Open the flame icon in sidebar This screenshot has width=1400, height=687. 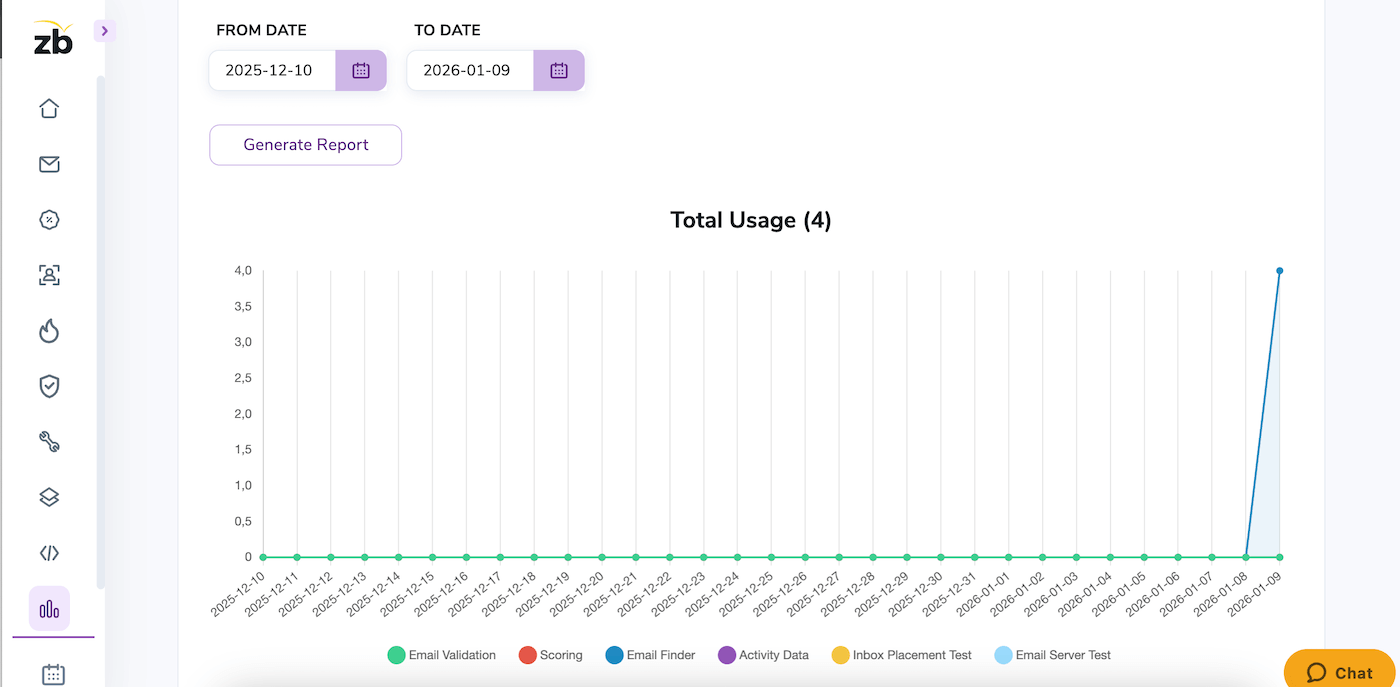[49, 331]
